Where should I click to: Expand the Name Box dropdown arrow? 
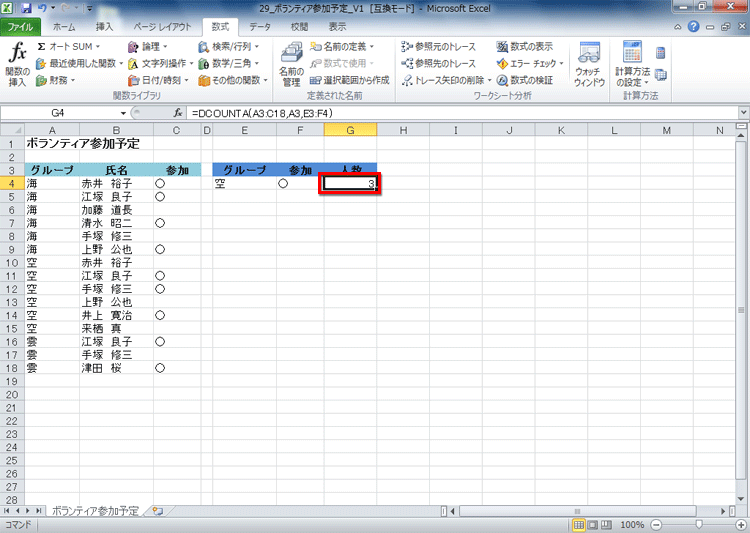[123, 113]
